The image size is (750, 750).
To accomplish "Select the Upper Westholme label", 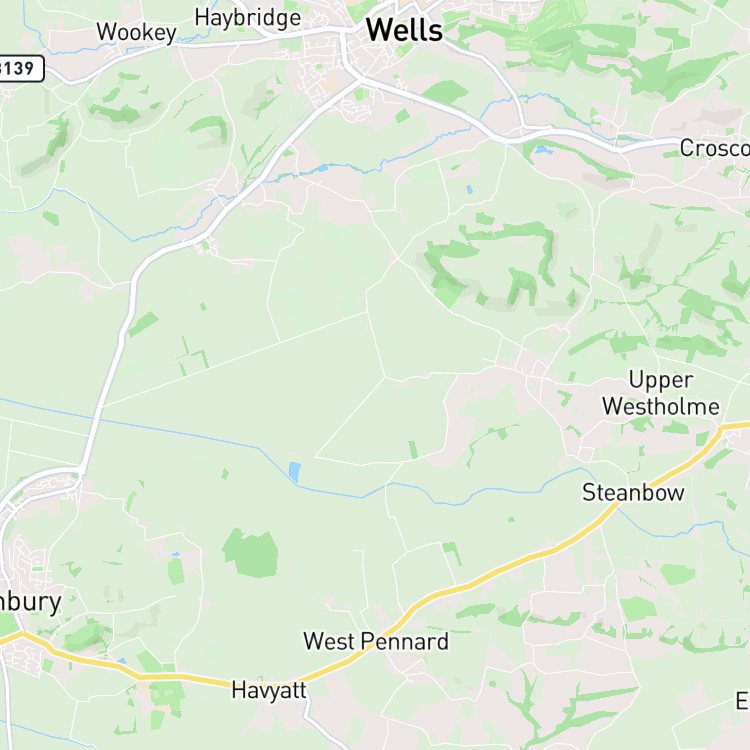I will coord(661,393).
